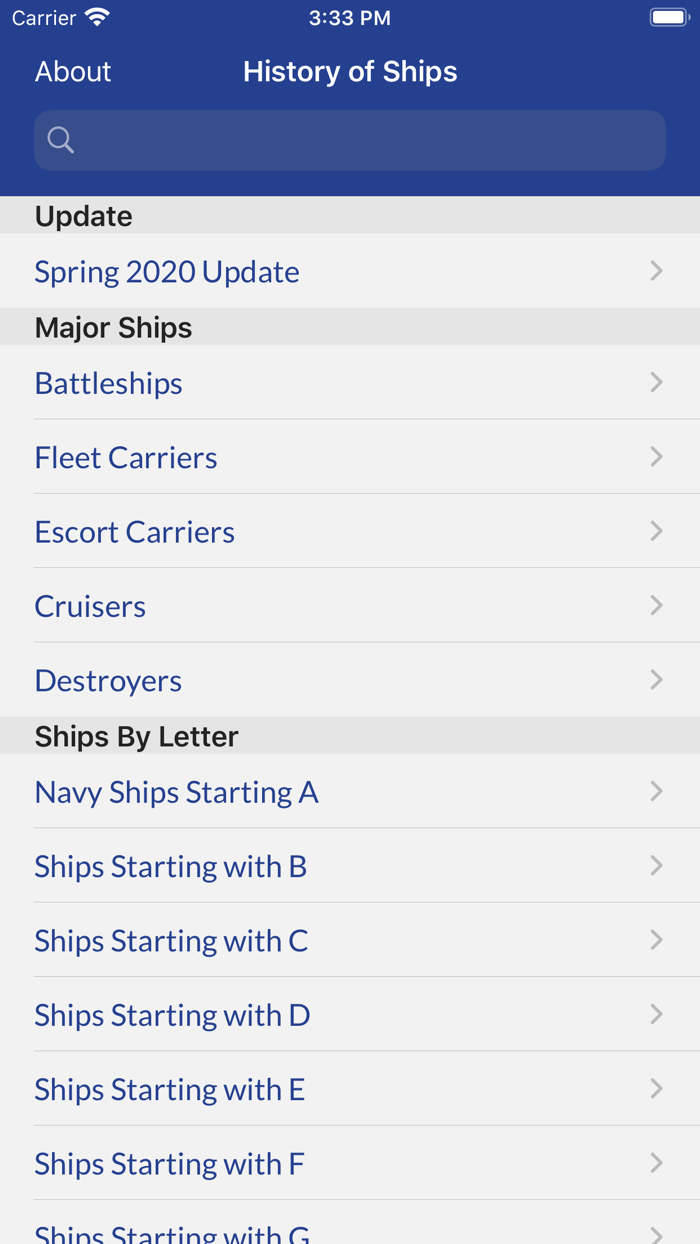Tap the History of Ships title
Image resolution: width=700 pixels, height=1244 pixels.
pyautogui.click(x=349, y=71)
